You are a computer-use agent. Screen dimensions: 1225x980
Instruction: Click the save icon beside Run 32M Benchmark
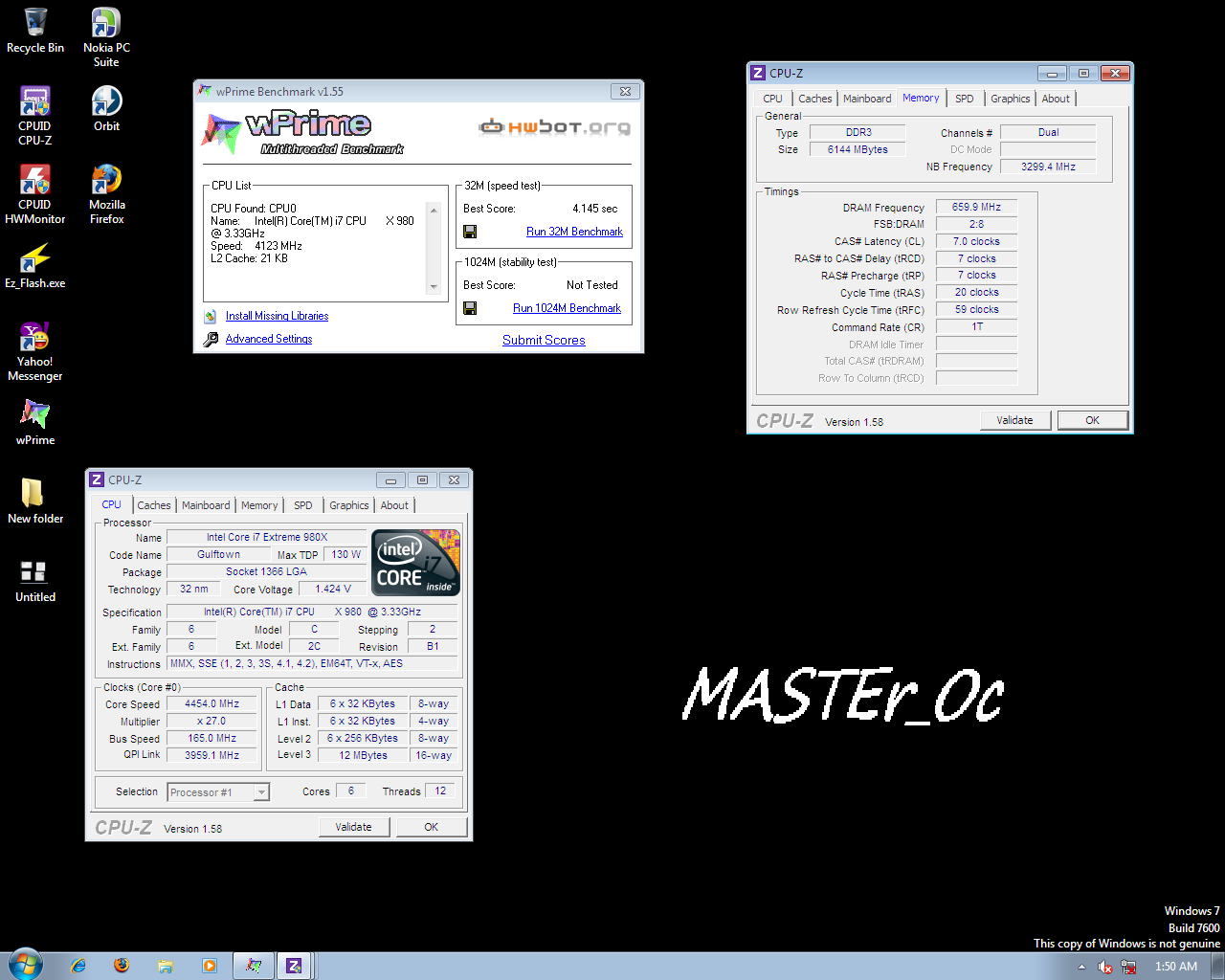point(470,232)
